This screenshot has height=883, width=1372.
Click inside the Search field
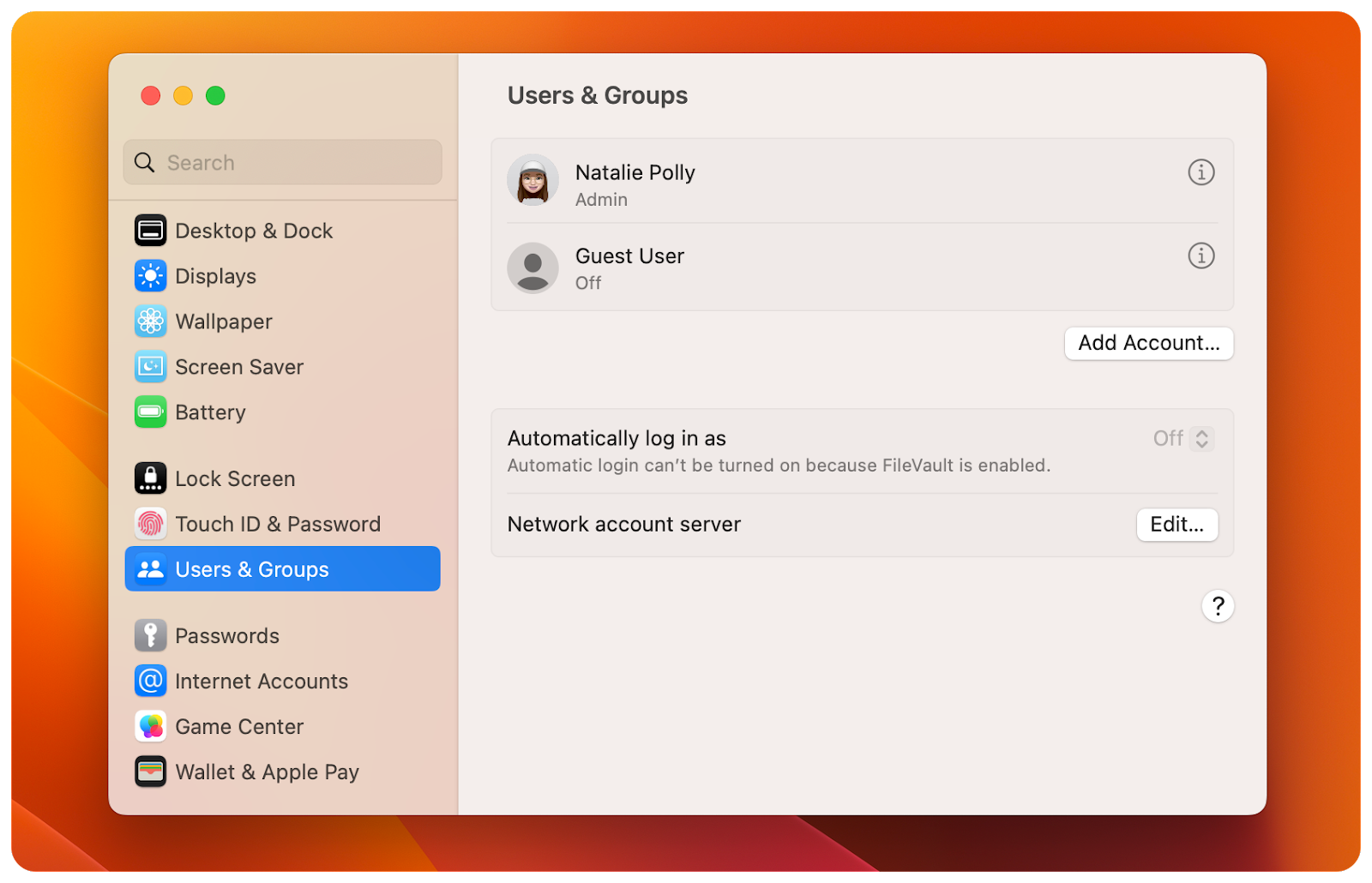(281, 162)
